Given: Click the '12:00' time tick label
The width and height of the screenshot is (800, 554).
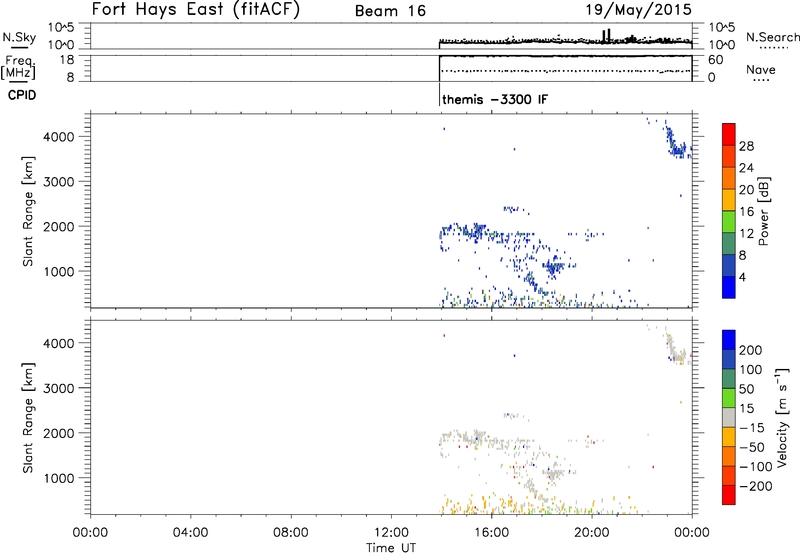Looking at the screenshot, I should coord(391,533).
